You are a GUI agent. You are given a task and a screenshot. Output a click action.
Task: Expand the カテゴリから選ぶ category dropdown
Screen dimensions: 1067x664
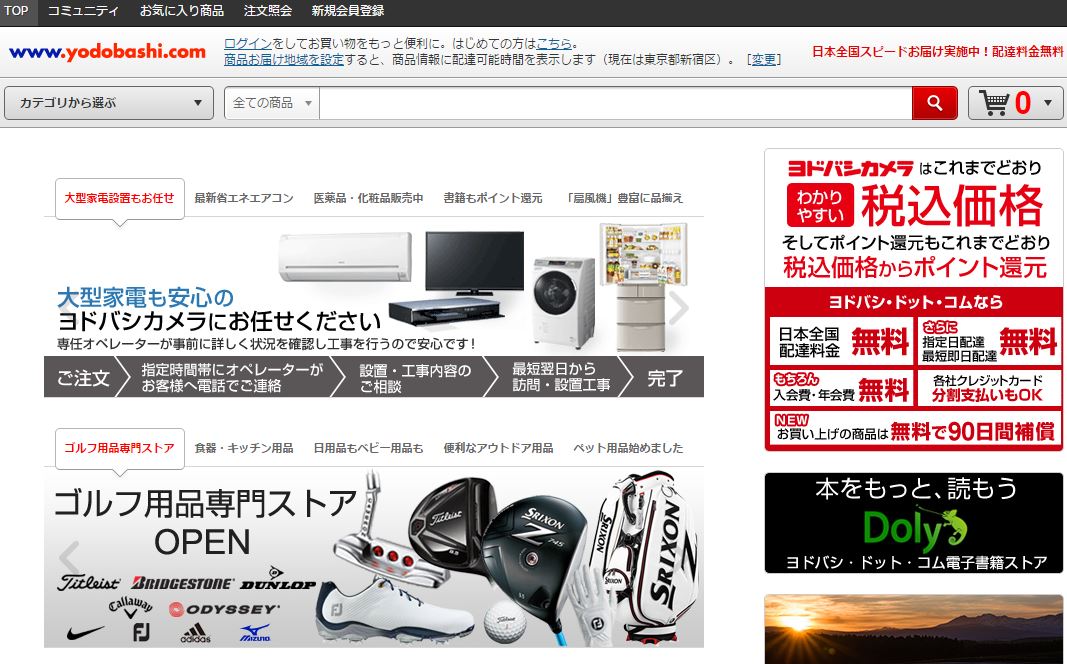pyautogui.click(x=109, y=103)
